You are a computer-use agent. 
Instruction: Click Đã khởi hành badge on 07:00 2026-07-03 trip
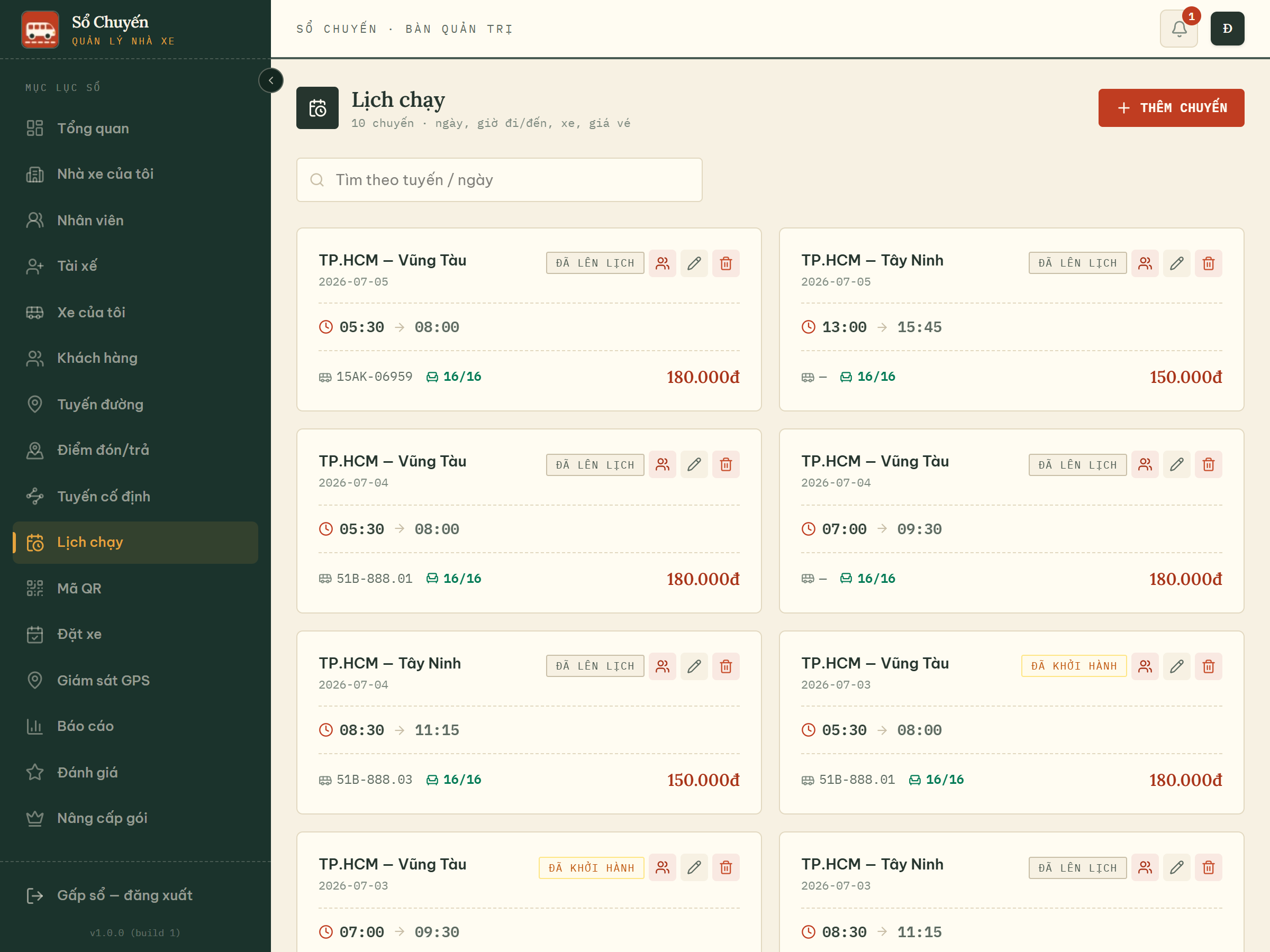[592, 868]
